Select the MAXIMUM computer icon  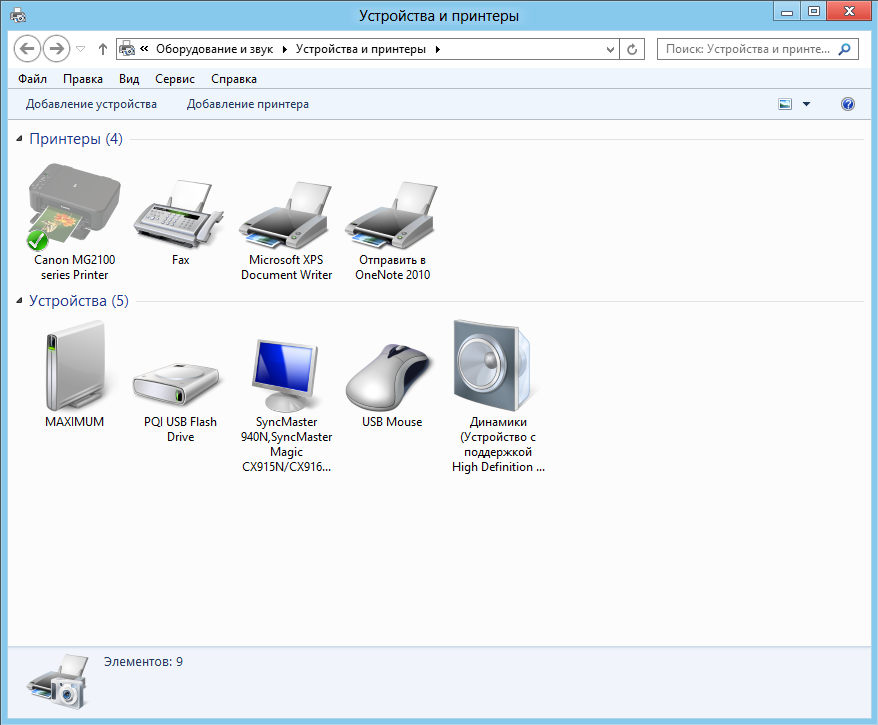(74, 365)
